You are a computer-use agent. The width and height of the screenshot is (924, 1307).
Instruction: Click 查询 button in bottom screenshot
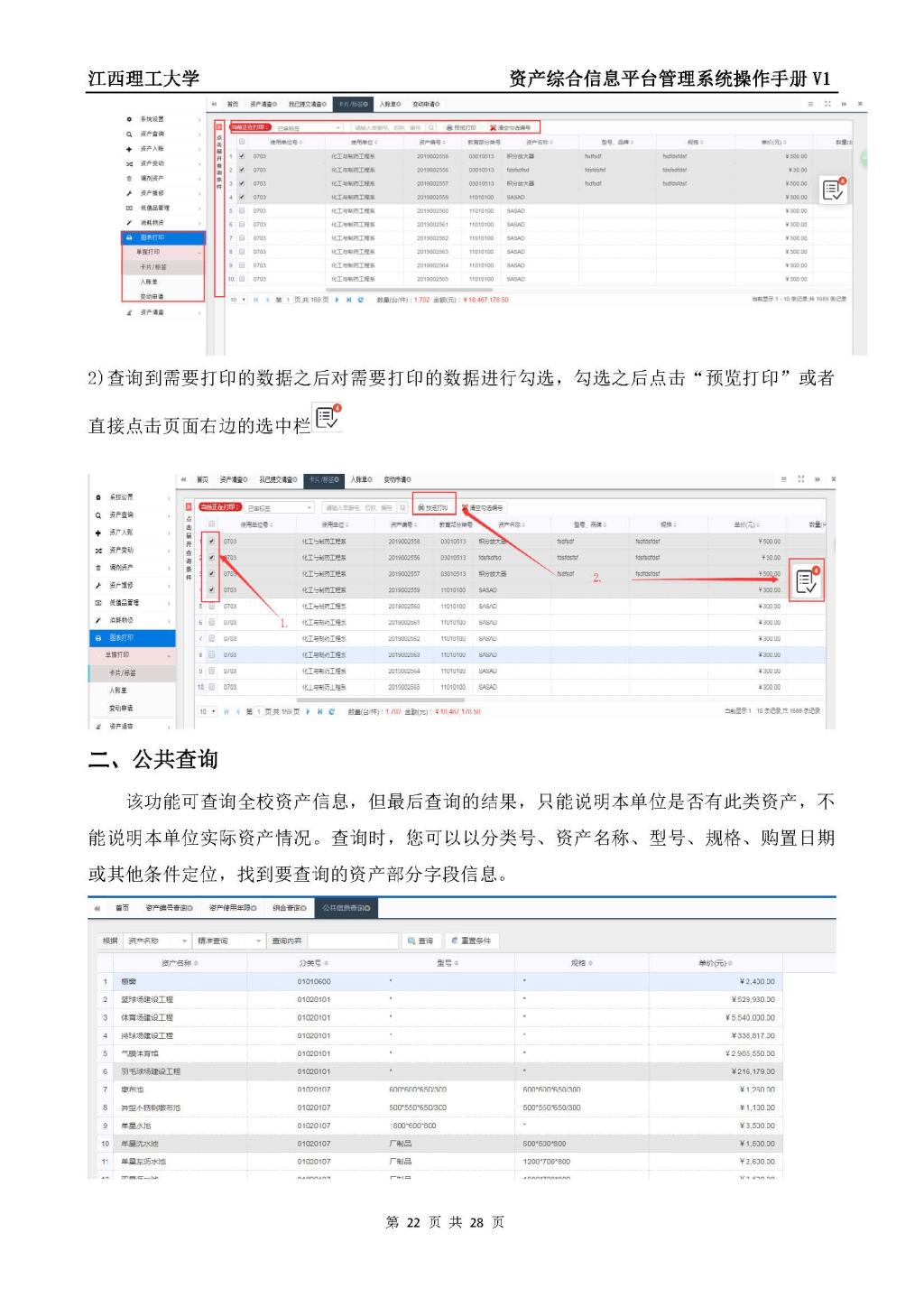point(421,941)
